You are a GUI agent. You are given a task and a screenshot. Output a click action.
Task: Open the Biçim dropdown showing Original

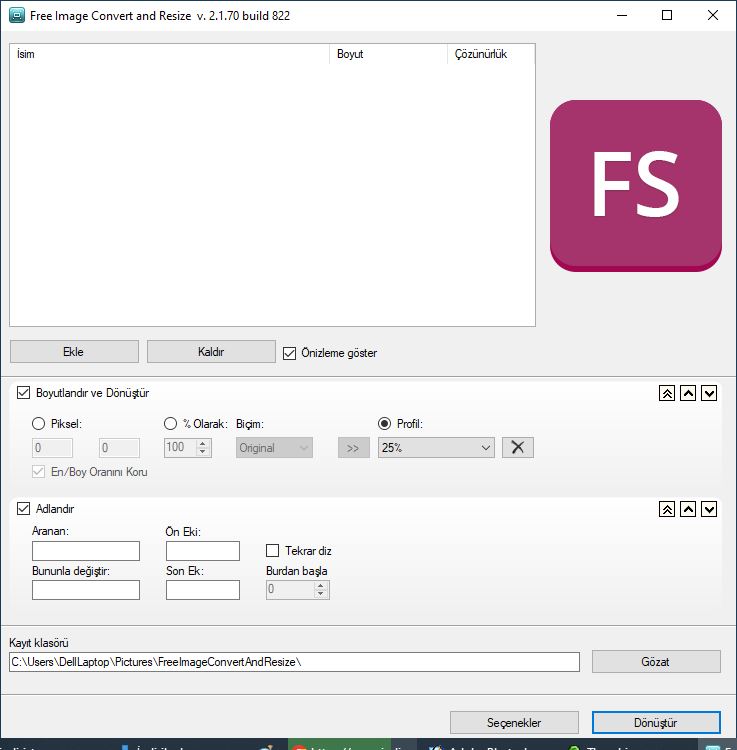[x=274, y=448]
